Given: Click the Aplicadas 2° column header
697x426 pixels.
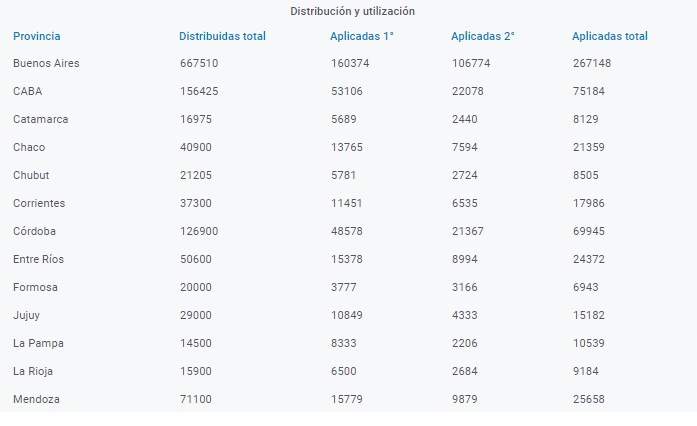Looking at the screenshot, I should pyautogui.click(x=483, y=36).
